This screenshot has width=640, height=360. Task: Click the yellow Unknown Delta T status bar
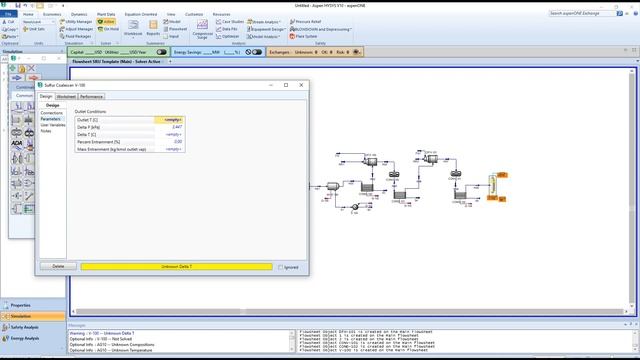tap(176, 267)
